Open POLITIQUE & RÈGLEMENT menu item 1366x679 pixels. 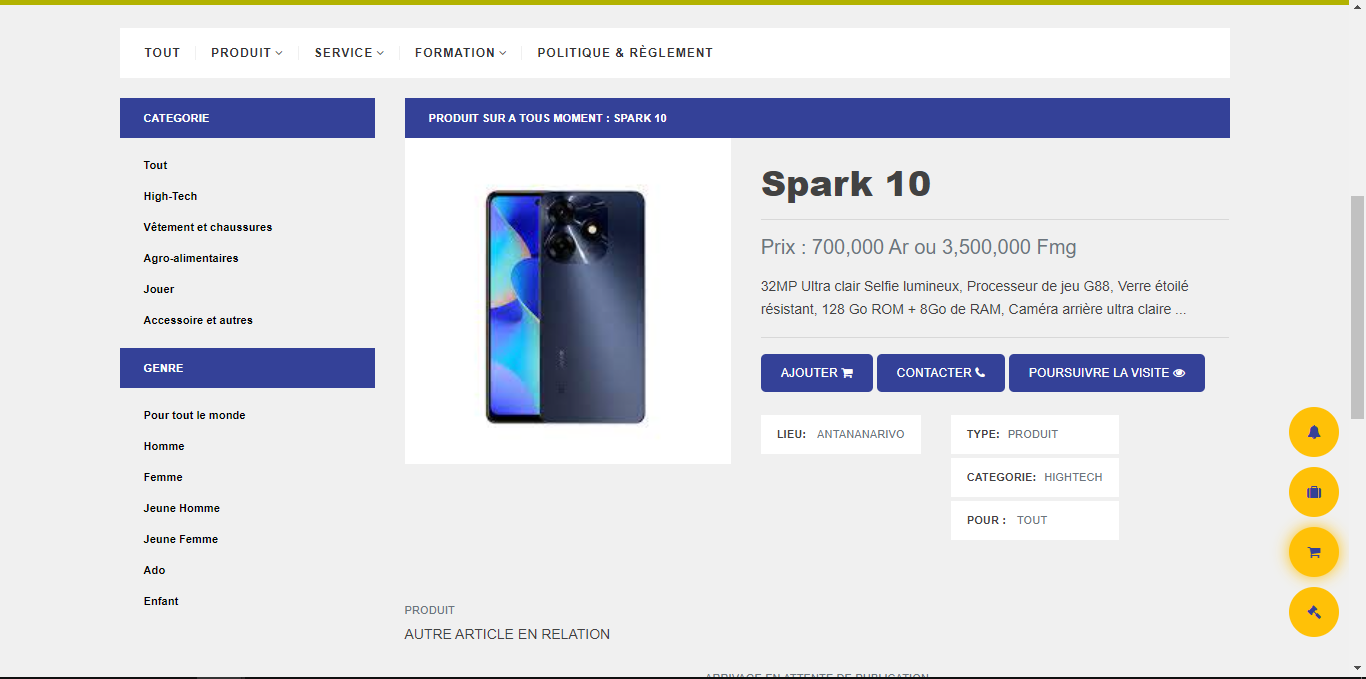[625, 53]
